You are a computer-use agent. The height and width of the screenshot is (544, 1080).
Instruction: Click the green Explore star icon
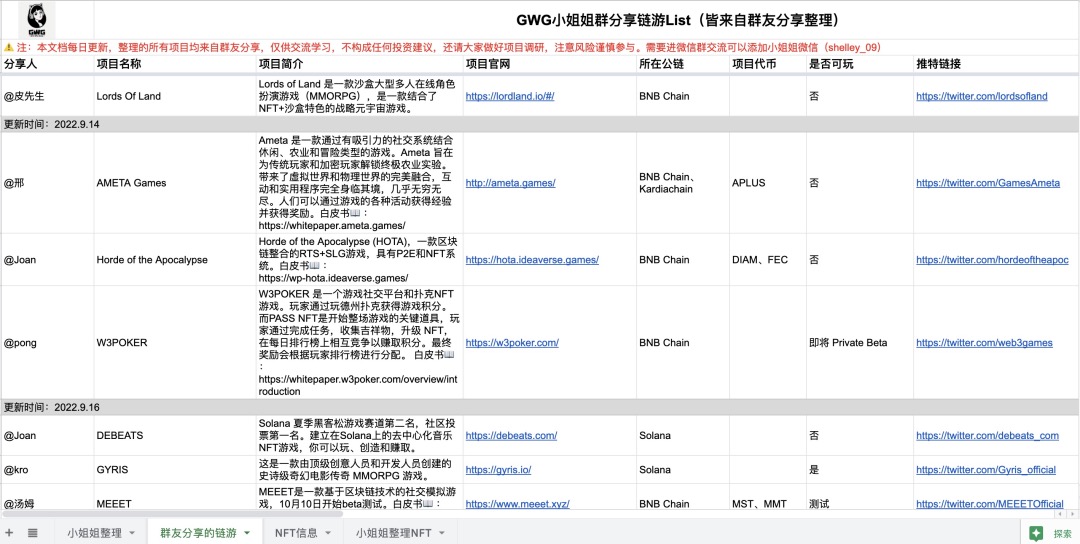click(1035, 533)
